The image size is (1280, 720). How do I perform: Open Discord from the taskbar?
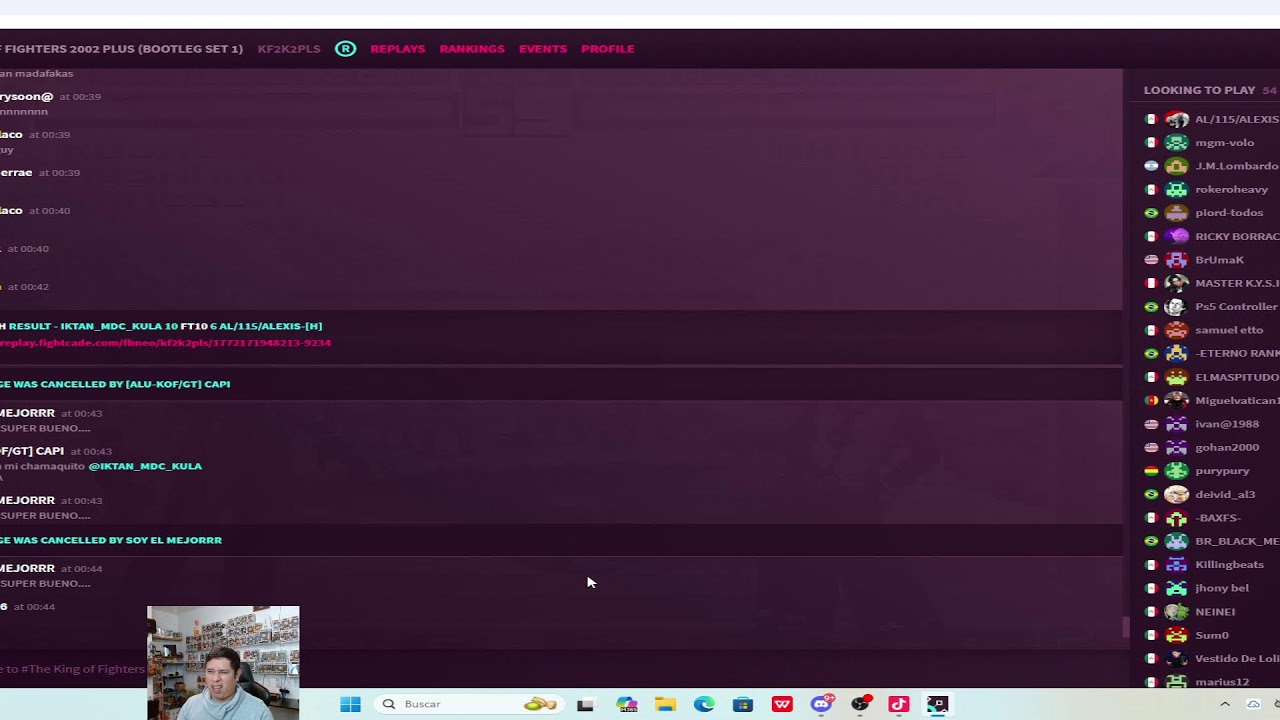coord(821,705)
